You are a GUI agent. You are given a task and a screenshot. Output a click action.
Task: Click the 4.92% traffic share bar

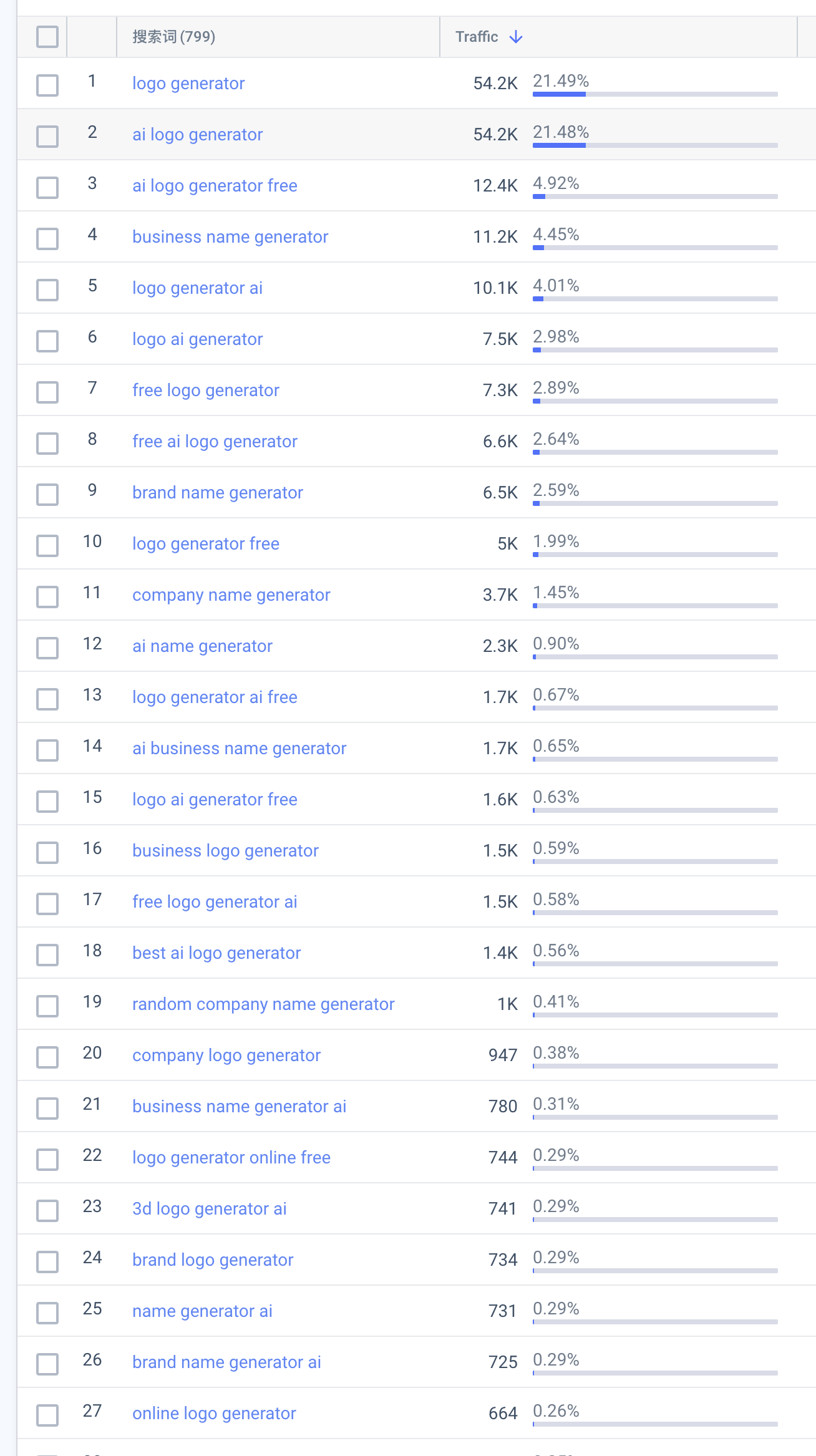[655, 197]
